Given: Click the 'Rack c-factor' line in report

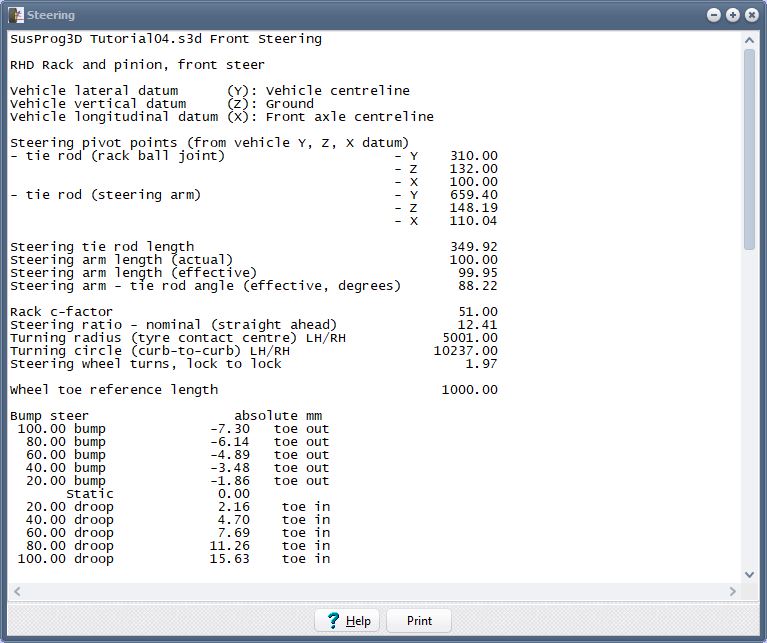Looking at the screenshot, I should [61, 312].
